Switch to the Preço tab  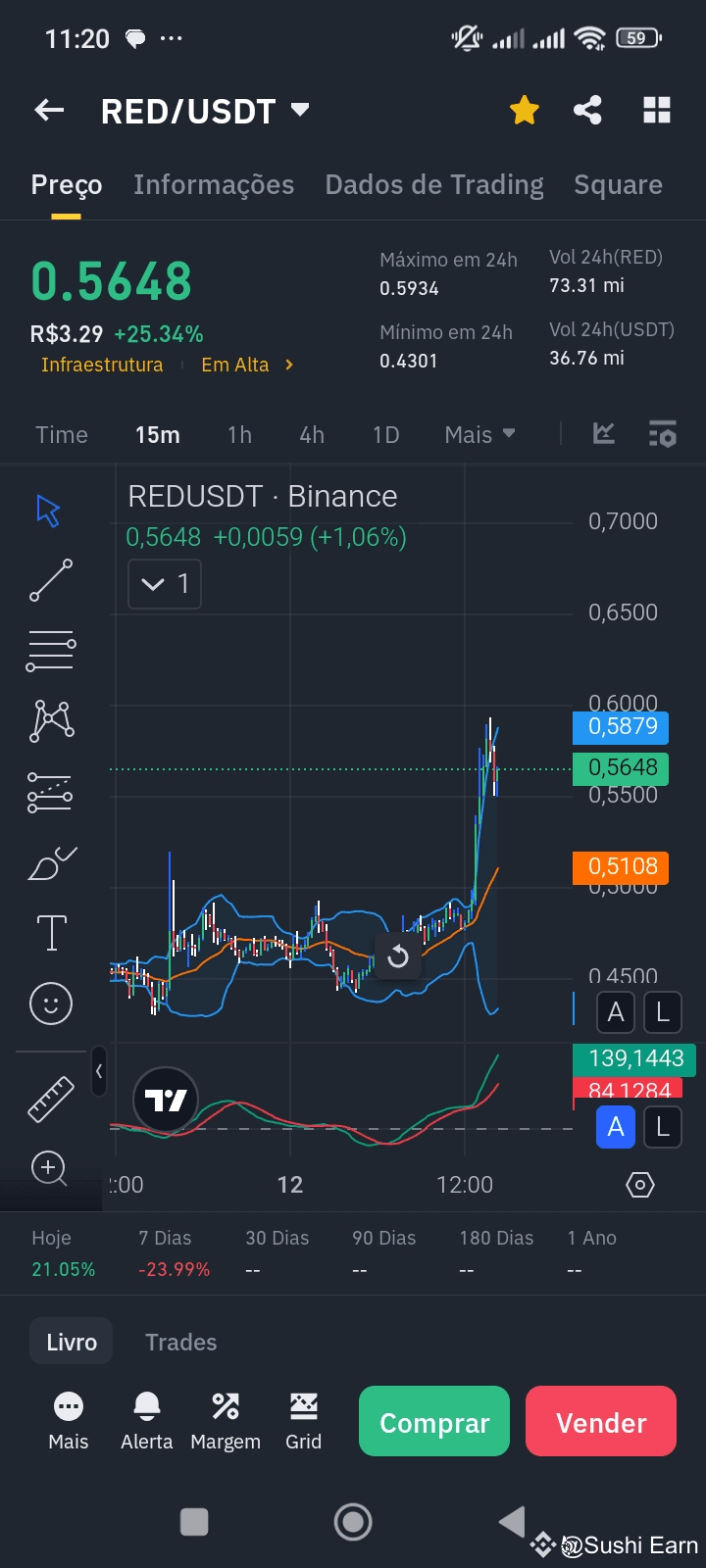pos(67,184)
